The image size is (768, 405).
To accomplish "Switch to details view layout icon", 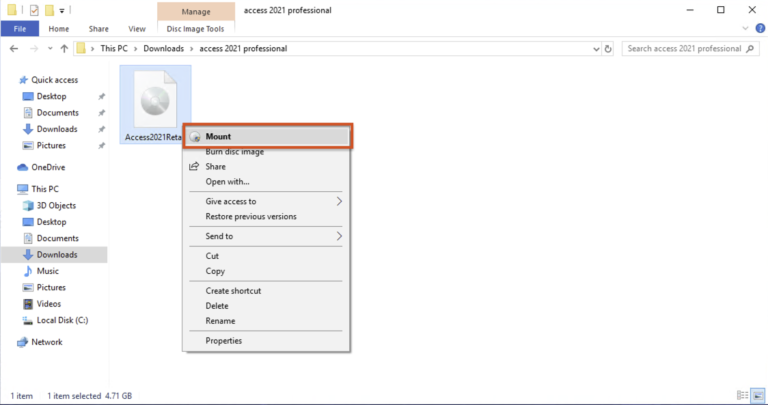I will (x=743, y=395).
